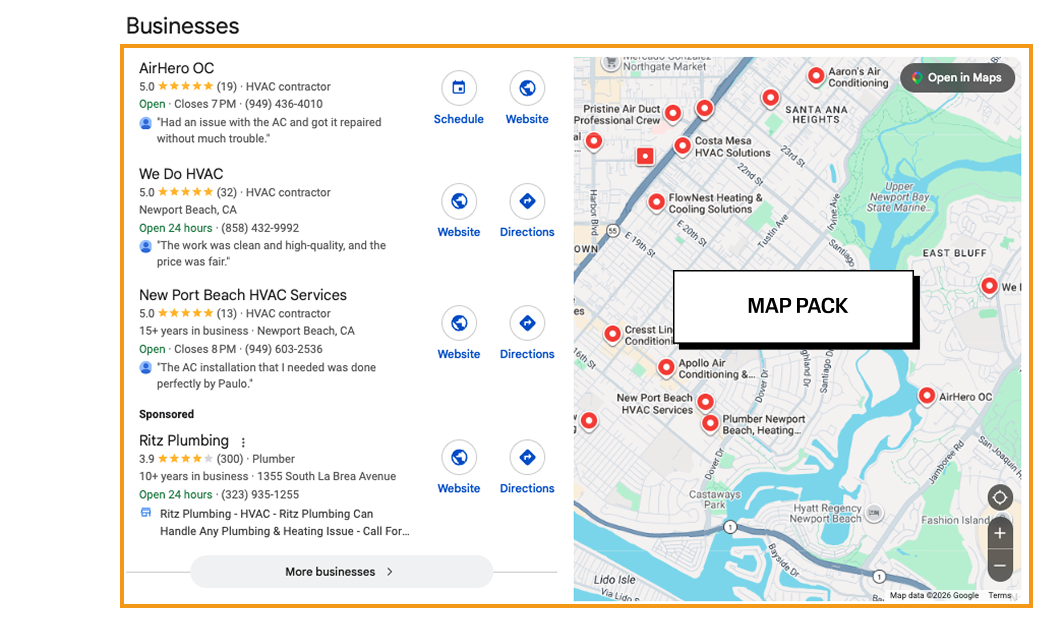Get Directions to Ritz Plumbing
This screenshot has height=622, width=1063.
point(527,457)
